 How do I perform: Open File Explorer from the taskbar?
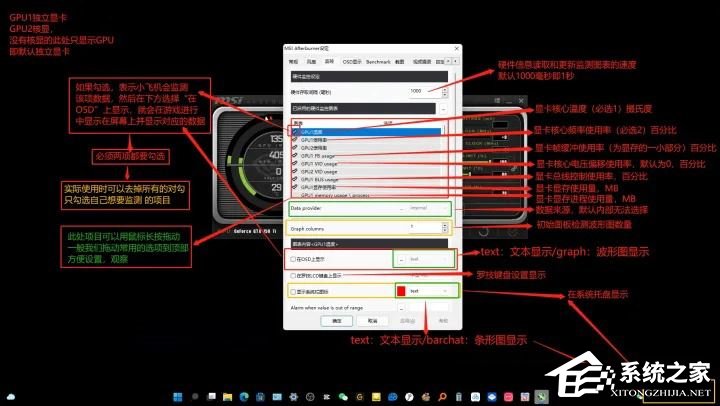click(227, 396)
